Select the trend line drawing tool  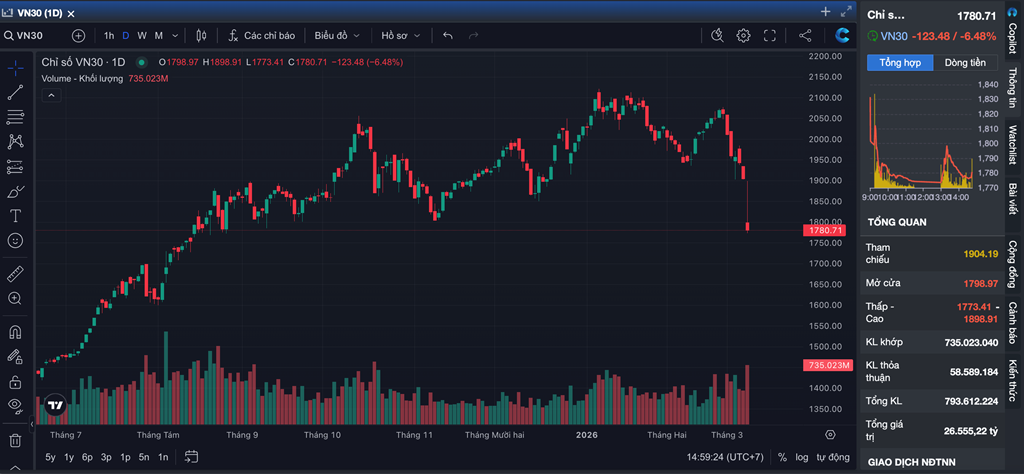click(15, 93)
